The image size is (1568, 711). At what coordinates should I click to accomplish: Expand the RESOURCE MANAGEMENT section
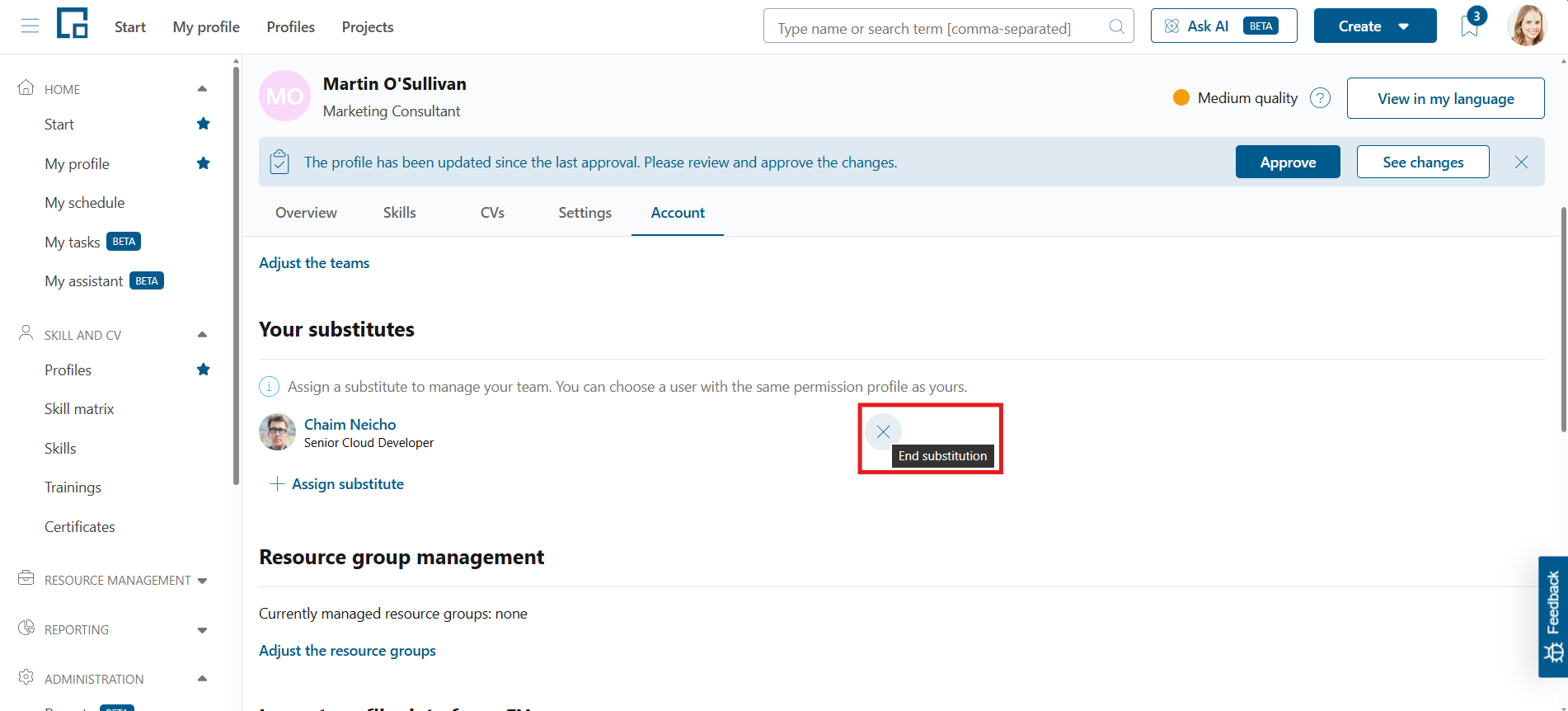[202, 581]
